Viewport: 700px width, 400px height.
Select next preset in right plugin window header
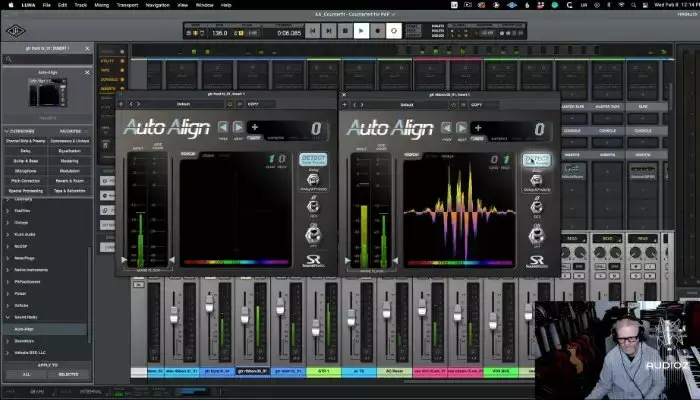362,105
